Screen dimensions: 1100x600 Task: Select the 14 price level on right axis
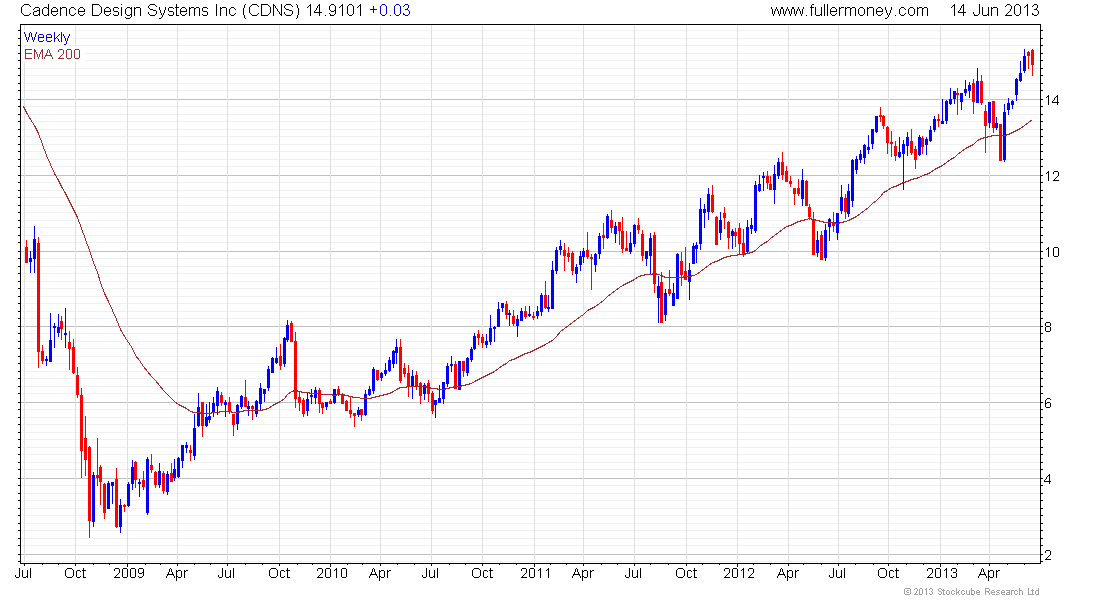(1051, 100)
